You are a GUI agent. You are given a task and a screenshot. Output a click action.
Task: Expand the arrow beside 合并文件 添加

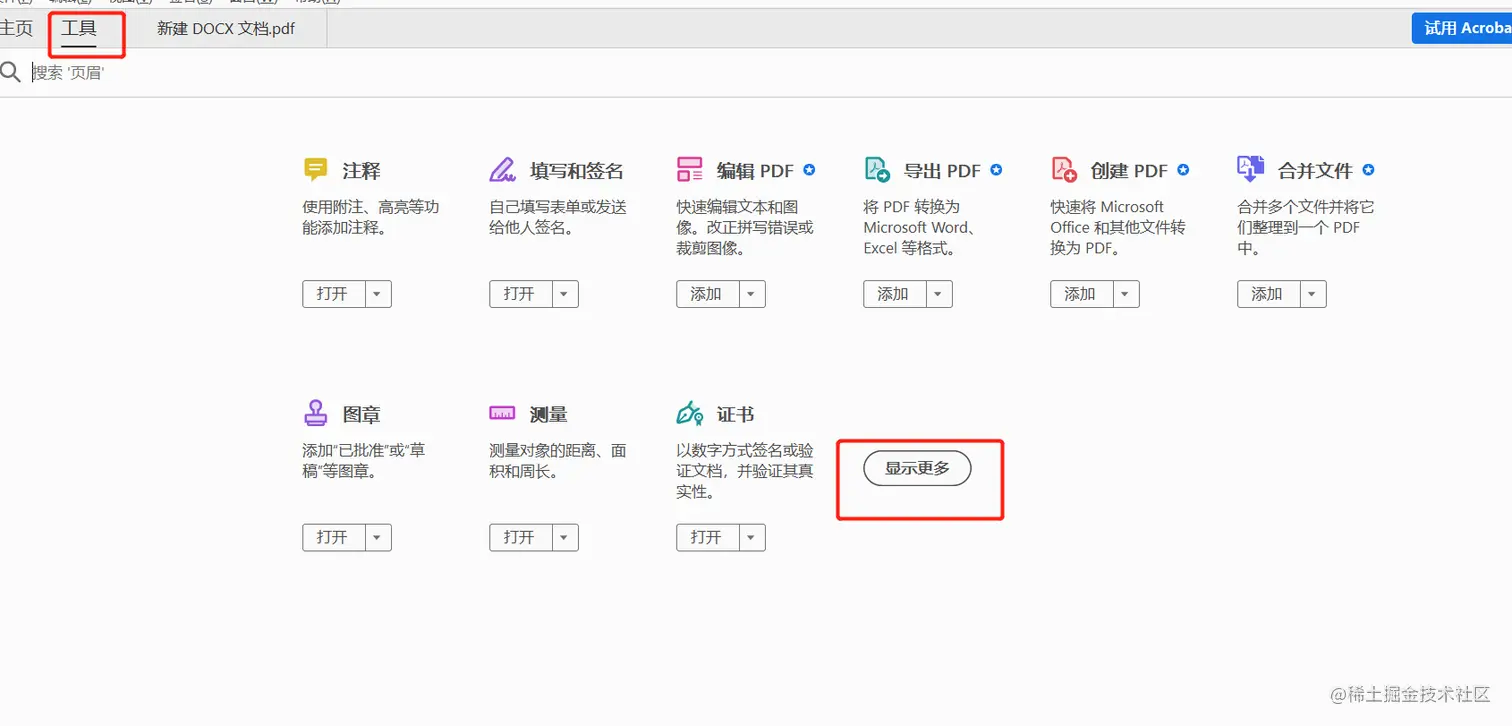[x=1312, y=294]
